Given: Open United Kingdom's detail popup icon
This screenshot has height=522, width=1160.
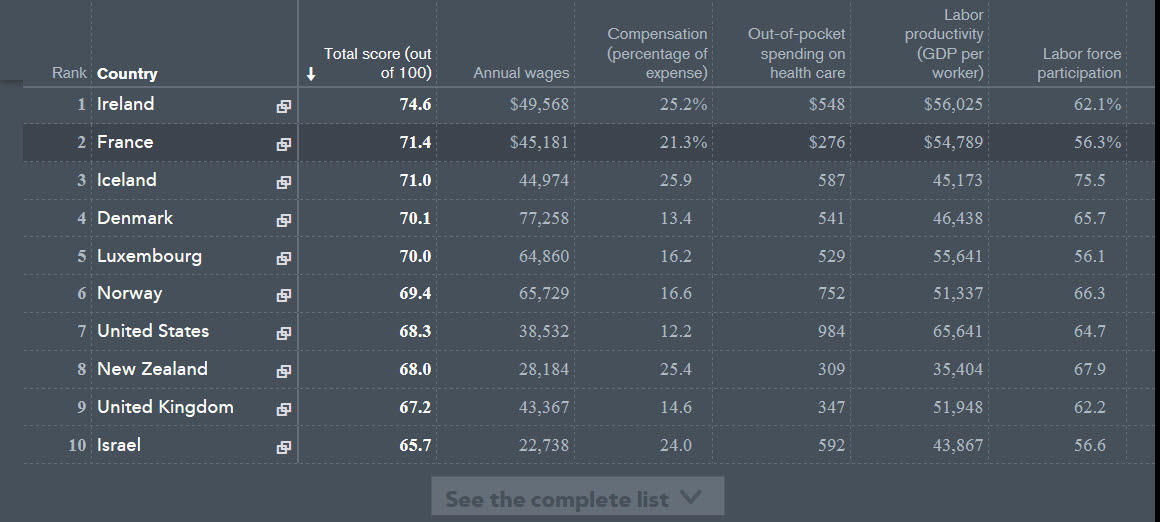Looking at the screenshot, I should [x=284, y=409].
